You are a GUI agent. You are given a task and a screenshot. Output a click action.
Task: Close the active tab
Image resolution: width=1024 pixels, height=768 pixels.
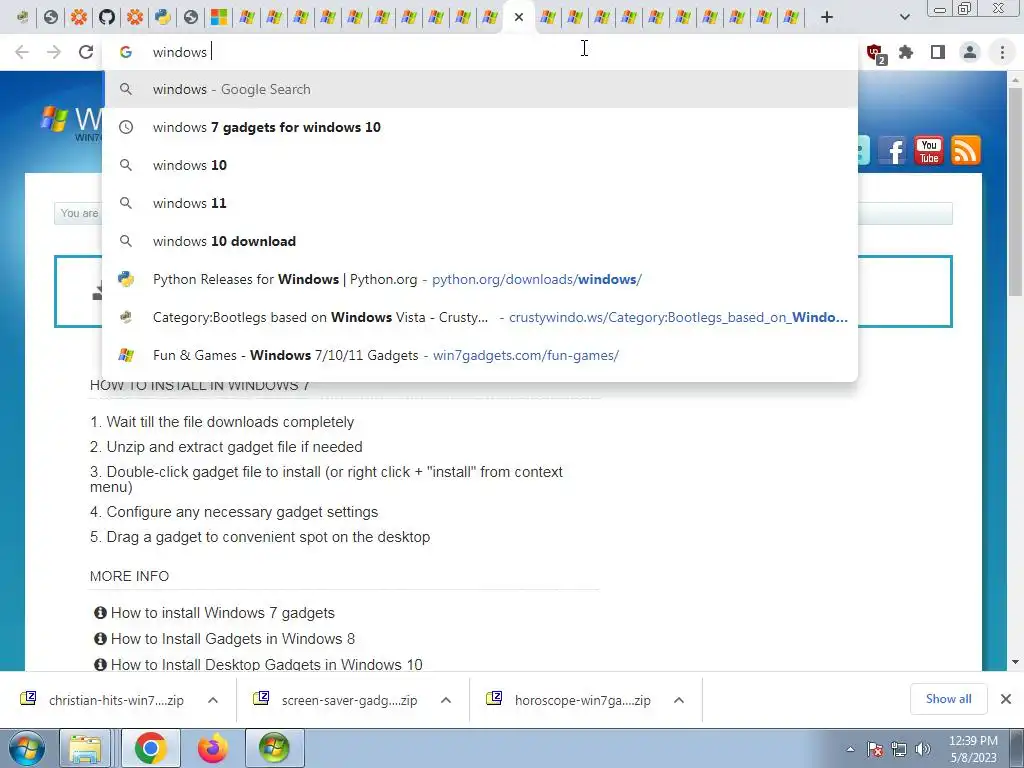tap(519, 17)
